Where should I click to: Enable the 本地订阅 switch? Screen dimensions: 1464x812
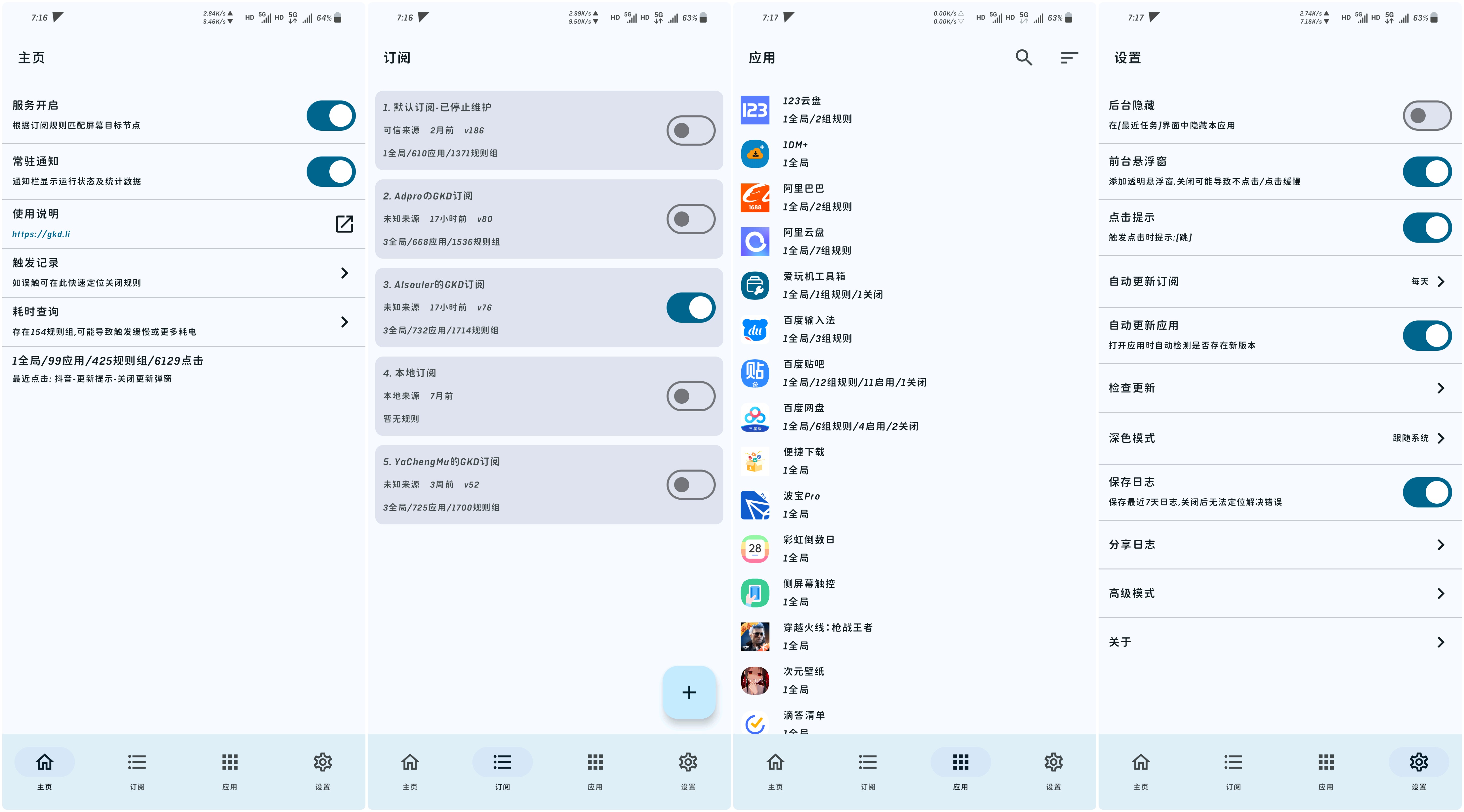click(x=691, y=396)
